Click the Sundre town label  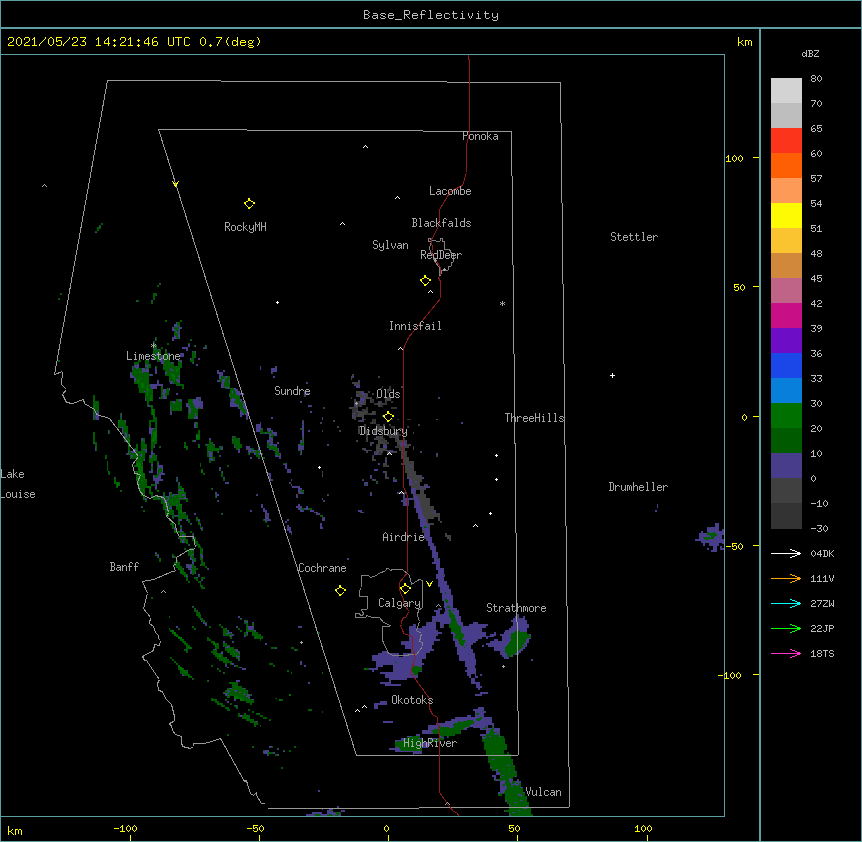click(x=292, y=391)
